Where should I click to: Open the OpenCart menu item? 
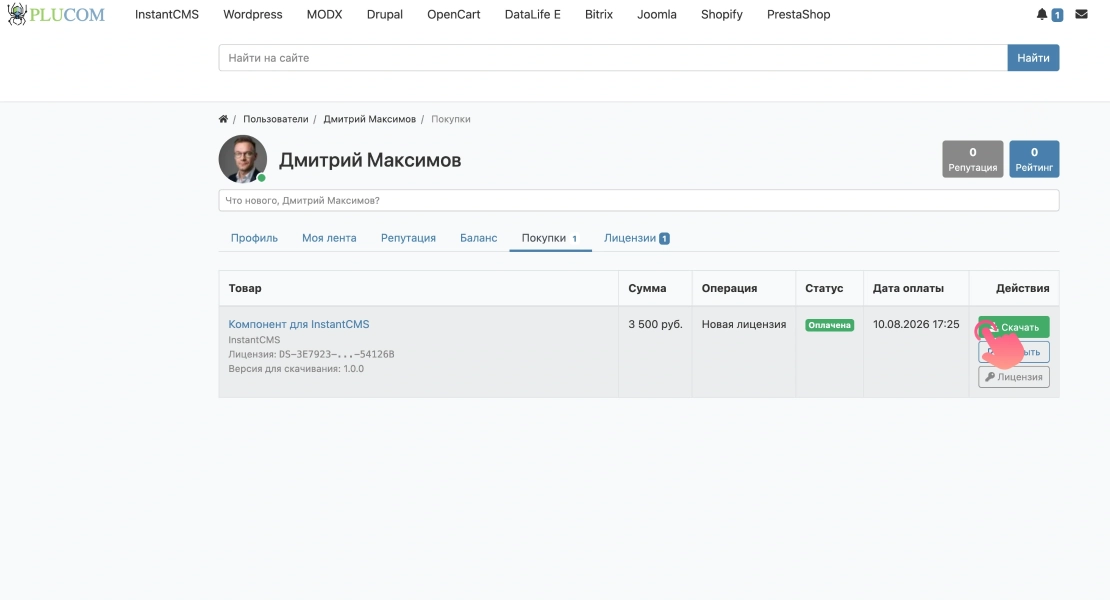tap(454, 14)
